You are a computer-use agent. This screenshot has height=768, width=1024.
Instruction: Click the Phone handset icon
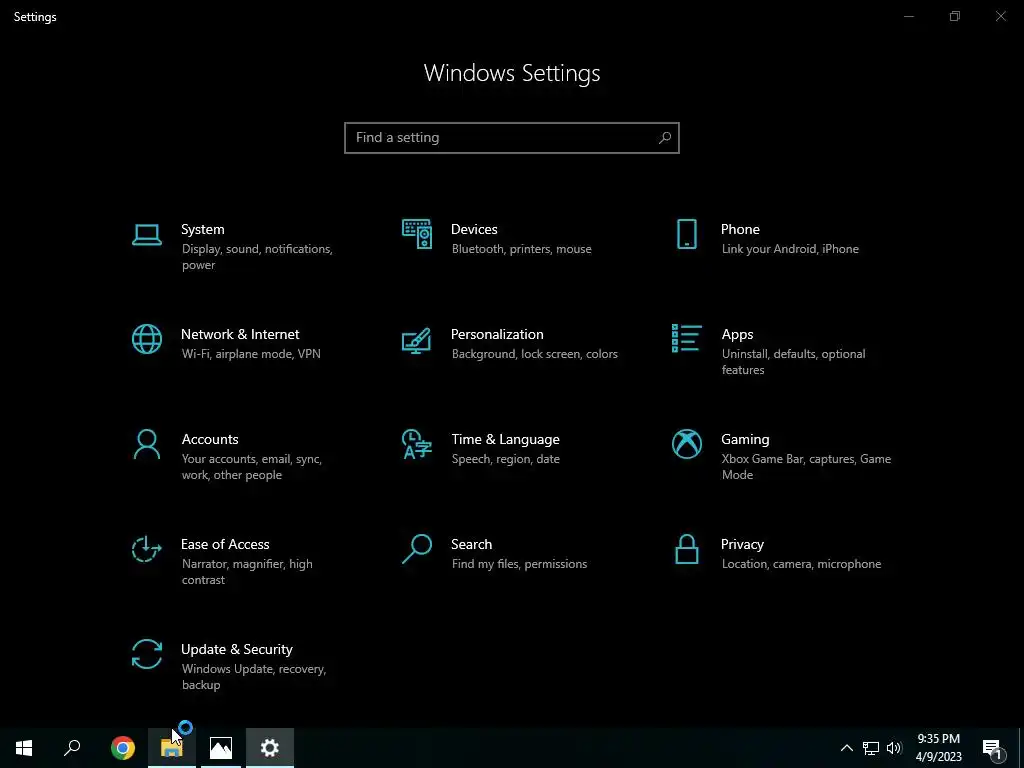(686, 234)
